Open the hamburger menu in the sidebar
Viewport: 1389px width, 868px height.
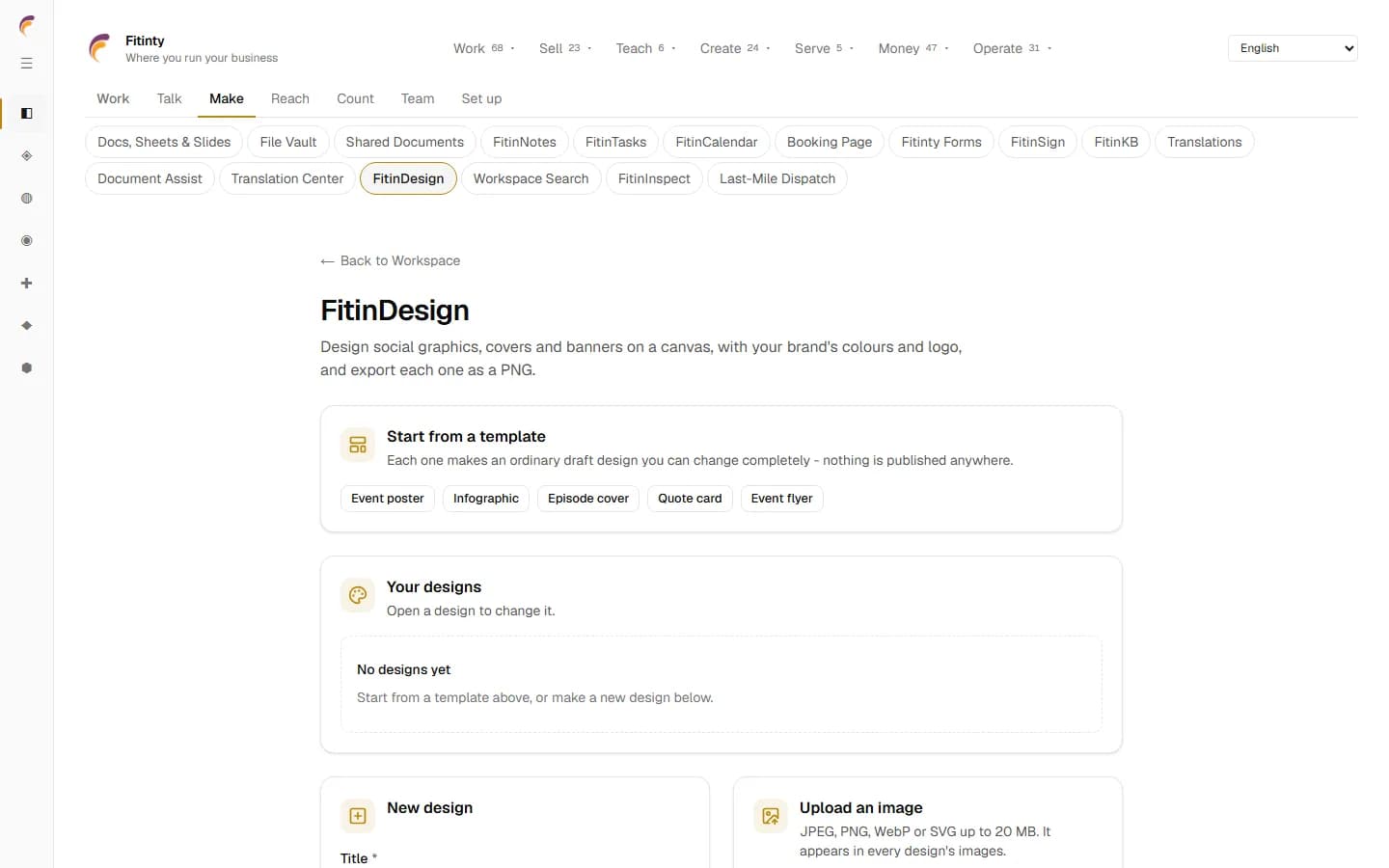tap(27, 64)
